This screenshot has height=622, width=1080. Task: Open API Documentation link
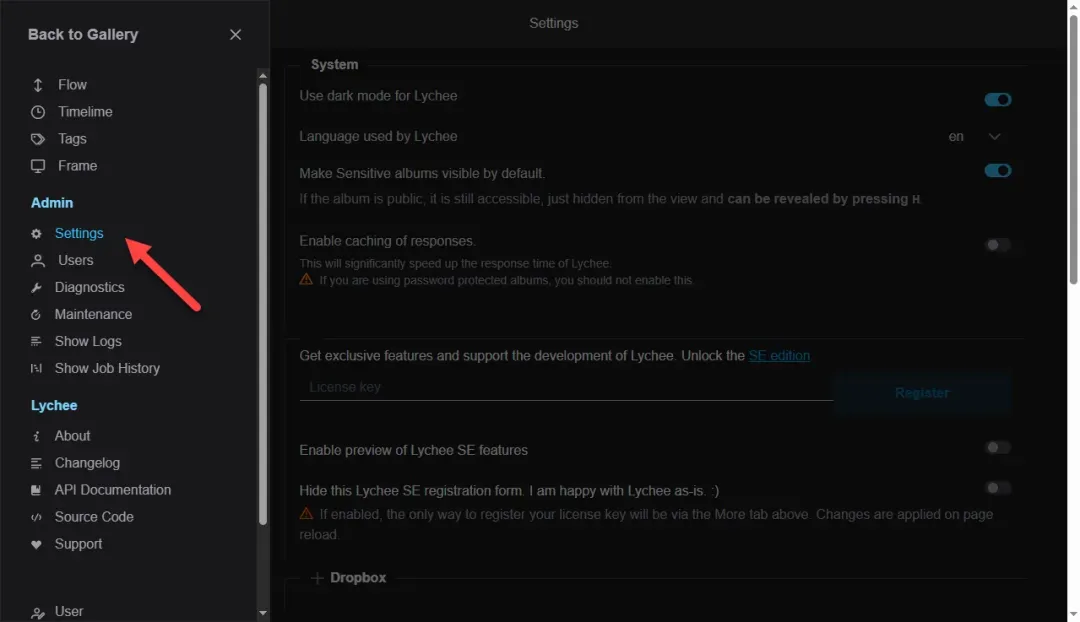point(113,490)
